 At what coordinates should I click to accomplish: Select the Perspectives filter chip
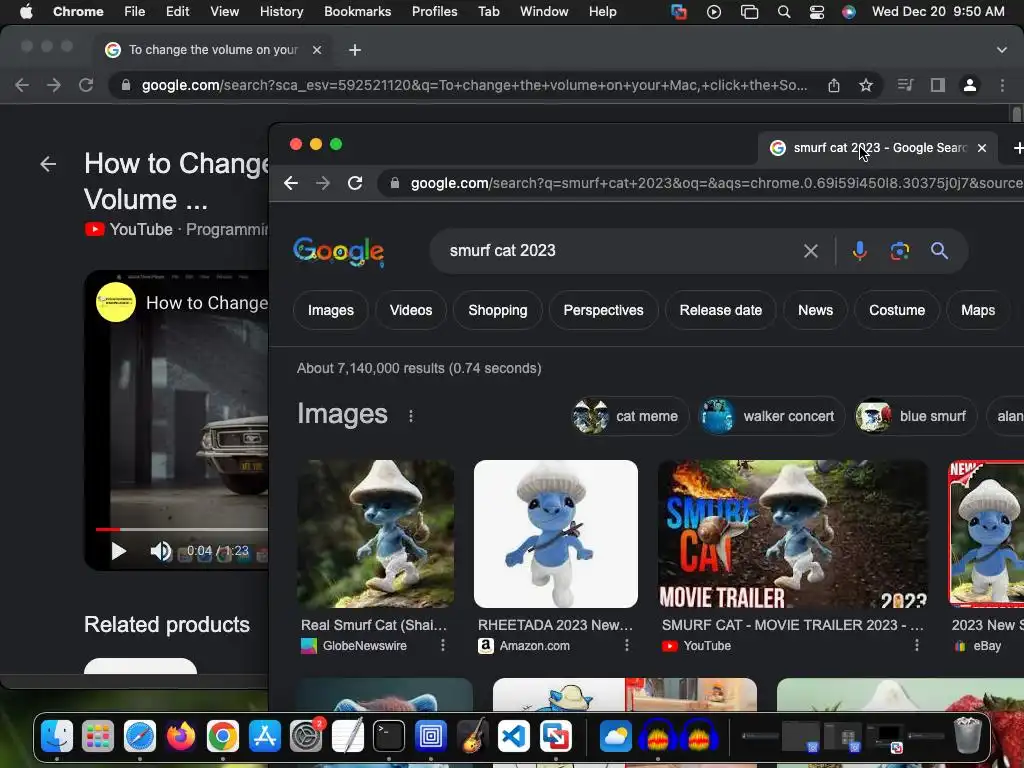point(603,310)
